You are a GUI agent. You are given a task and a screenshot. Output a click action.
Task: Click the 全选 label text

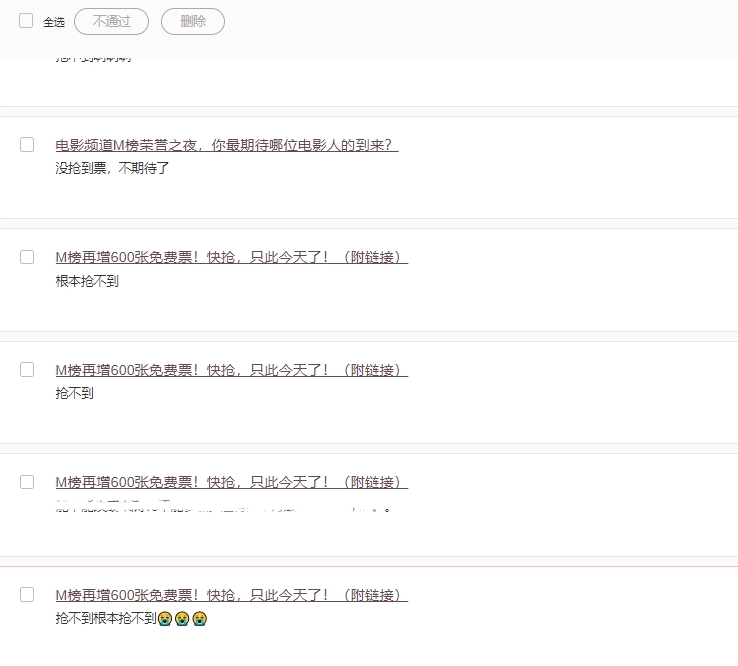(x=54, y=22)
